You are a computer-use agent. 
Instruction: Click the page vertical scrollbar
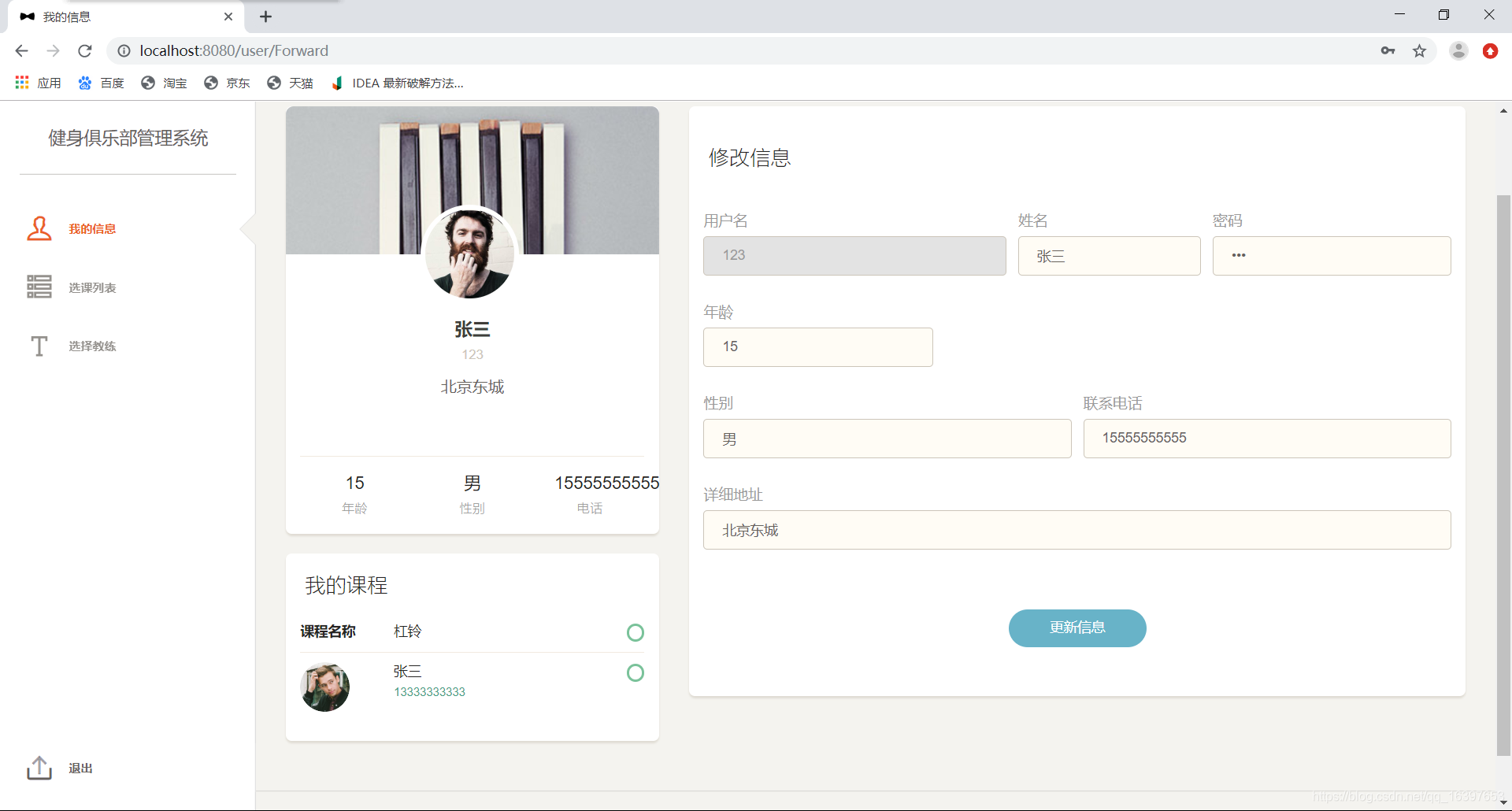coord(1503,475)
